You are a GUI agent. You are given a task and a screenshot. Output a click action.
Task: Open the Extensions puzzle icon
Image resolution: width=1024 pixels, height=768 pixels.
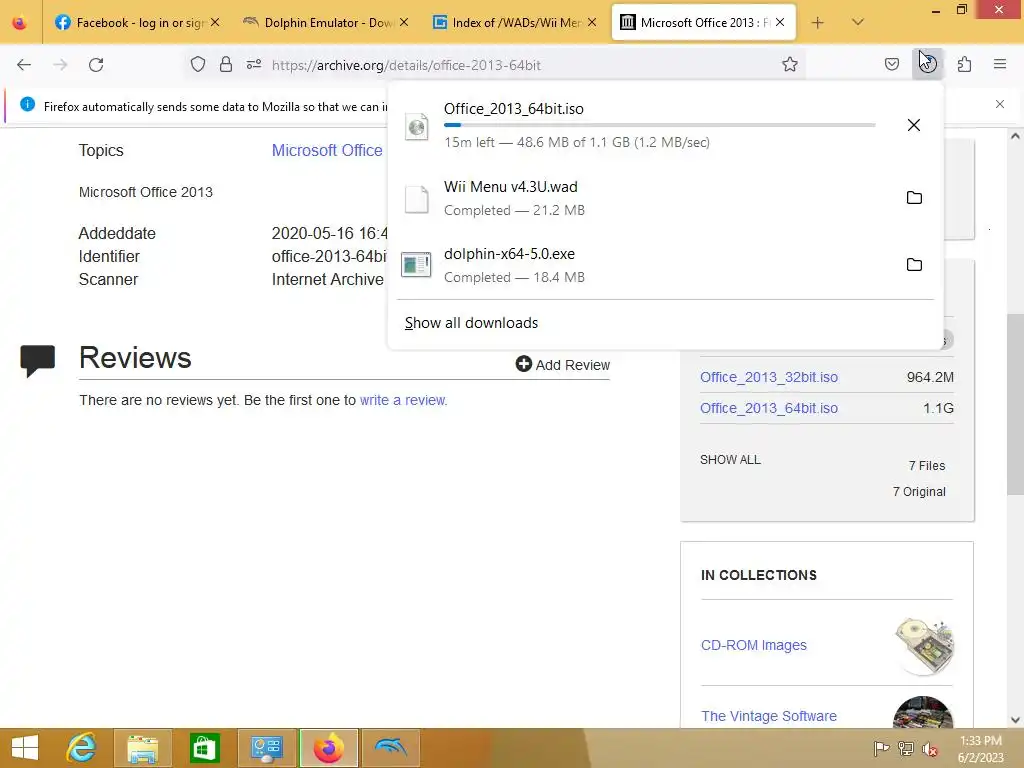coord(965,64)
